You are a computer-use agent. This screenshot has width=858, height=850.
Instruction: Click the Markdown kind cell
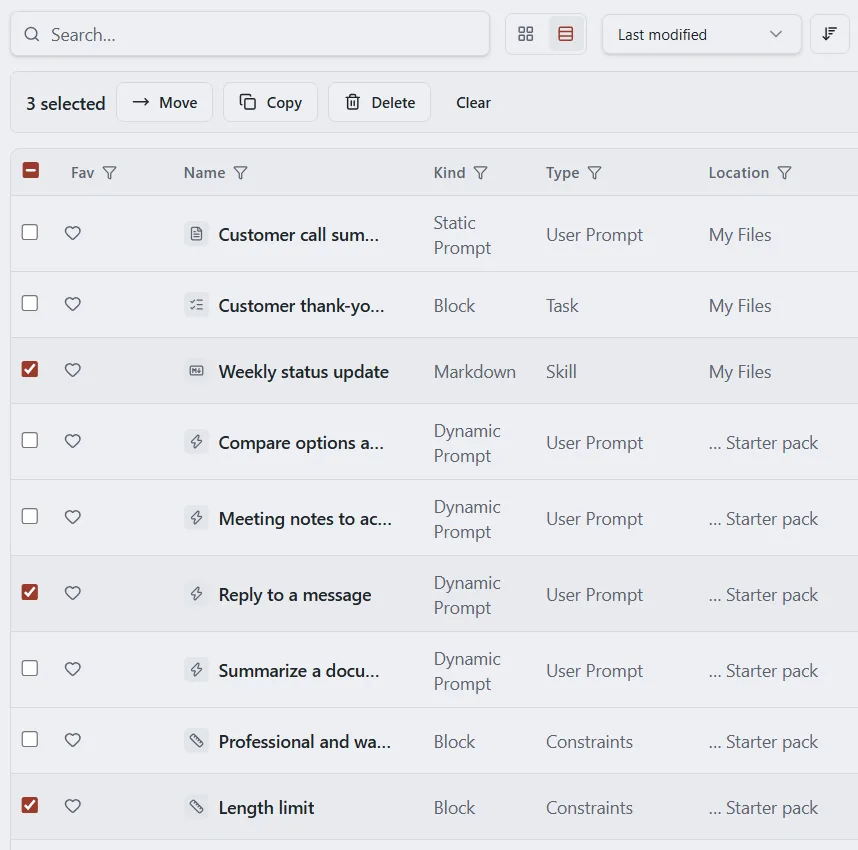click(x=474, y=372)
